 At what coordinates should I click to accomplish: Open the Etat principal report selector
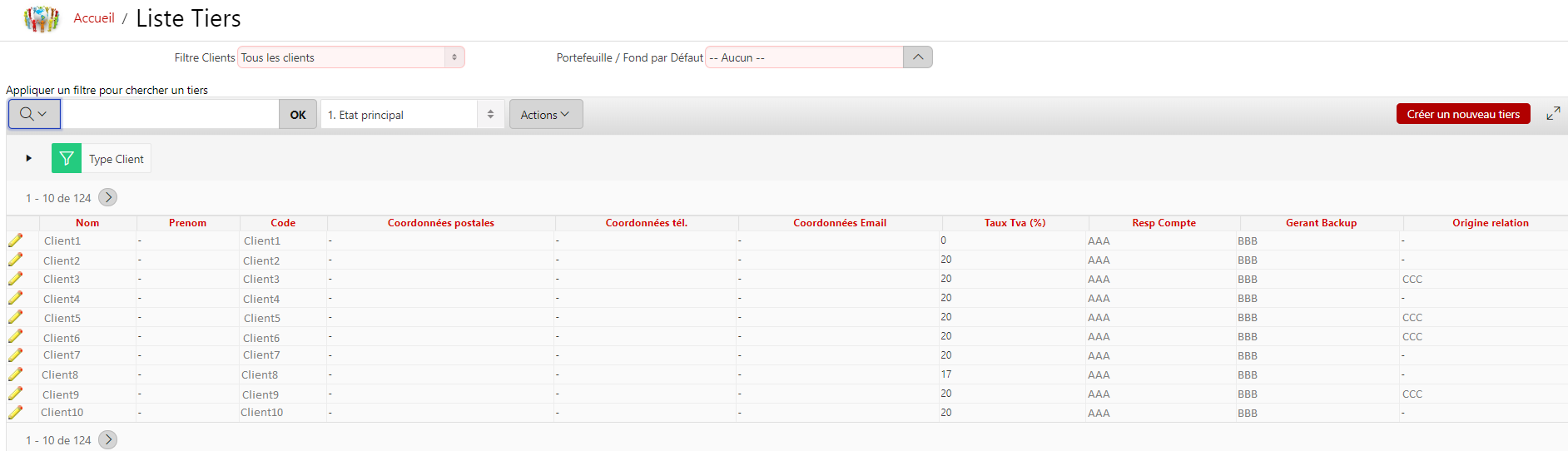pos(412,115)
